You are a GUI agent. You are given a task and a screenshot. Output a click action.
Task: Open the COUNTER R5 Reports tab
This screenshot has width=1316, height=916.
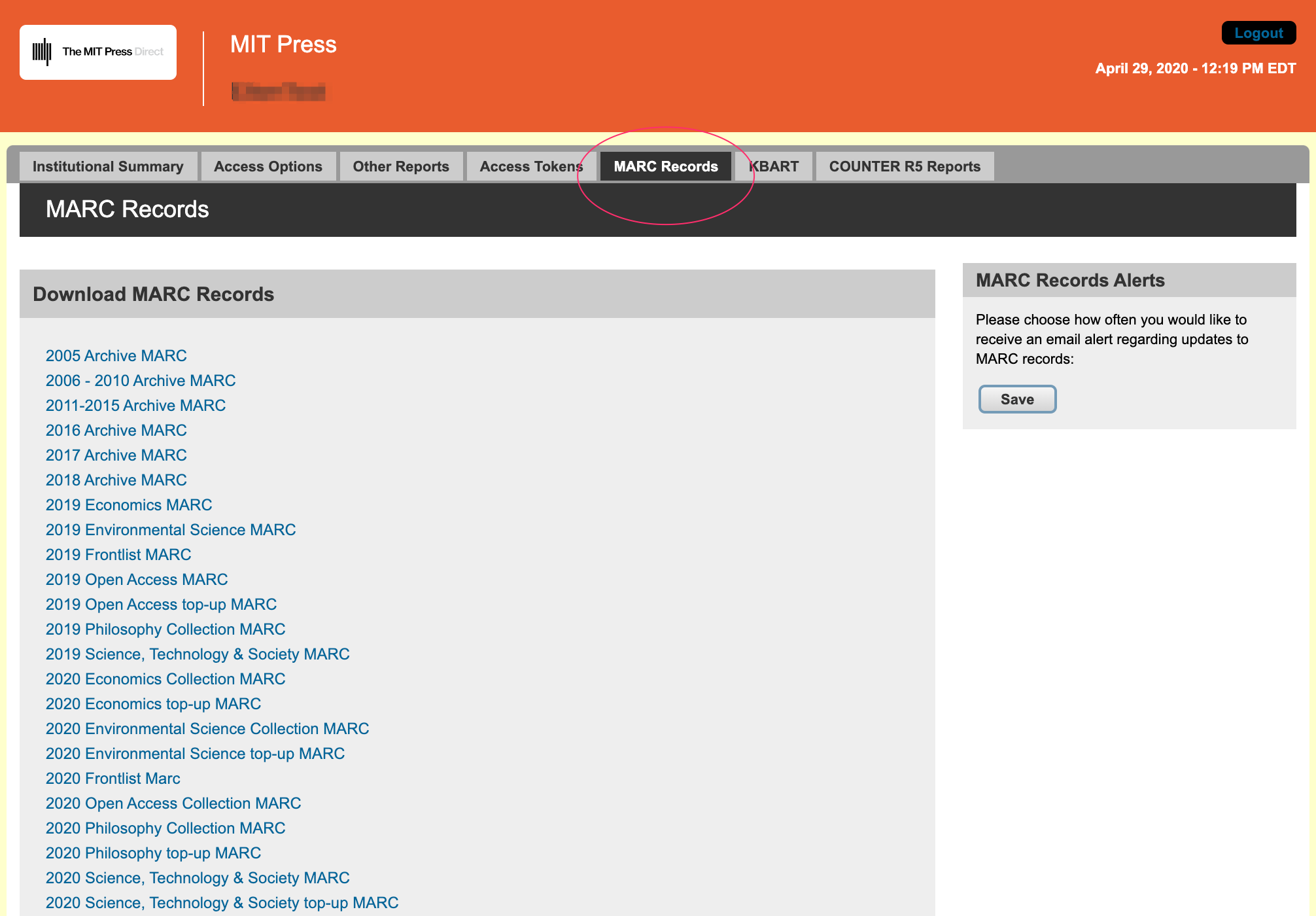(905, 166)
